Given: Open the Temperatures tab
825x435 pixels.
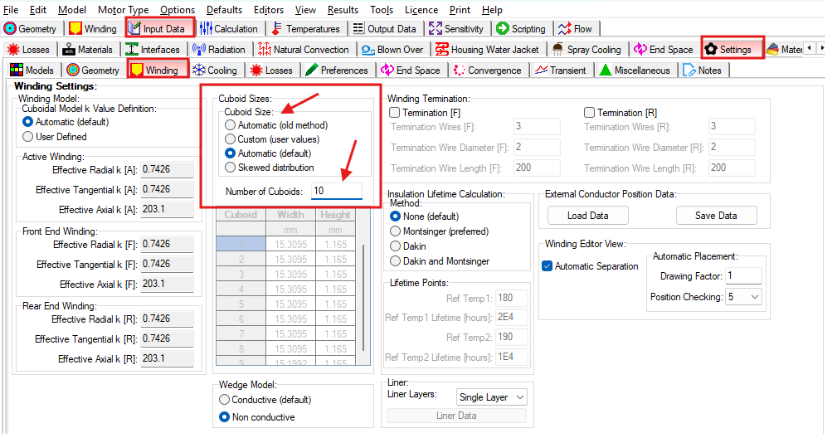Looking at the screenshot, I should coord(306,29).
